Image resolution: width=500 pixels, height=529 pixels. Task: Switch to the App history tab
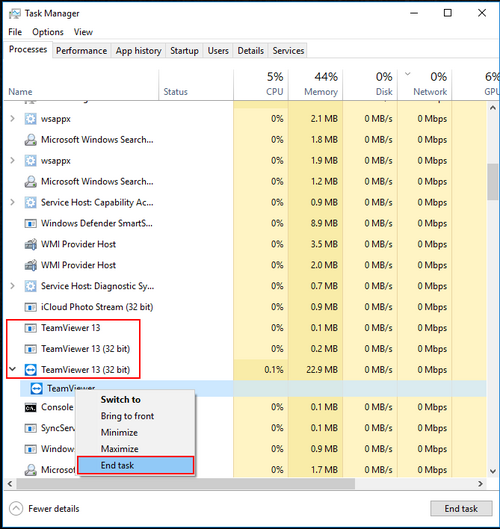(x=138, y=51)
